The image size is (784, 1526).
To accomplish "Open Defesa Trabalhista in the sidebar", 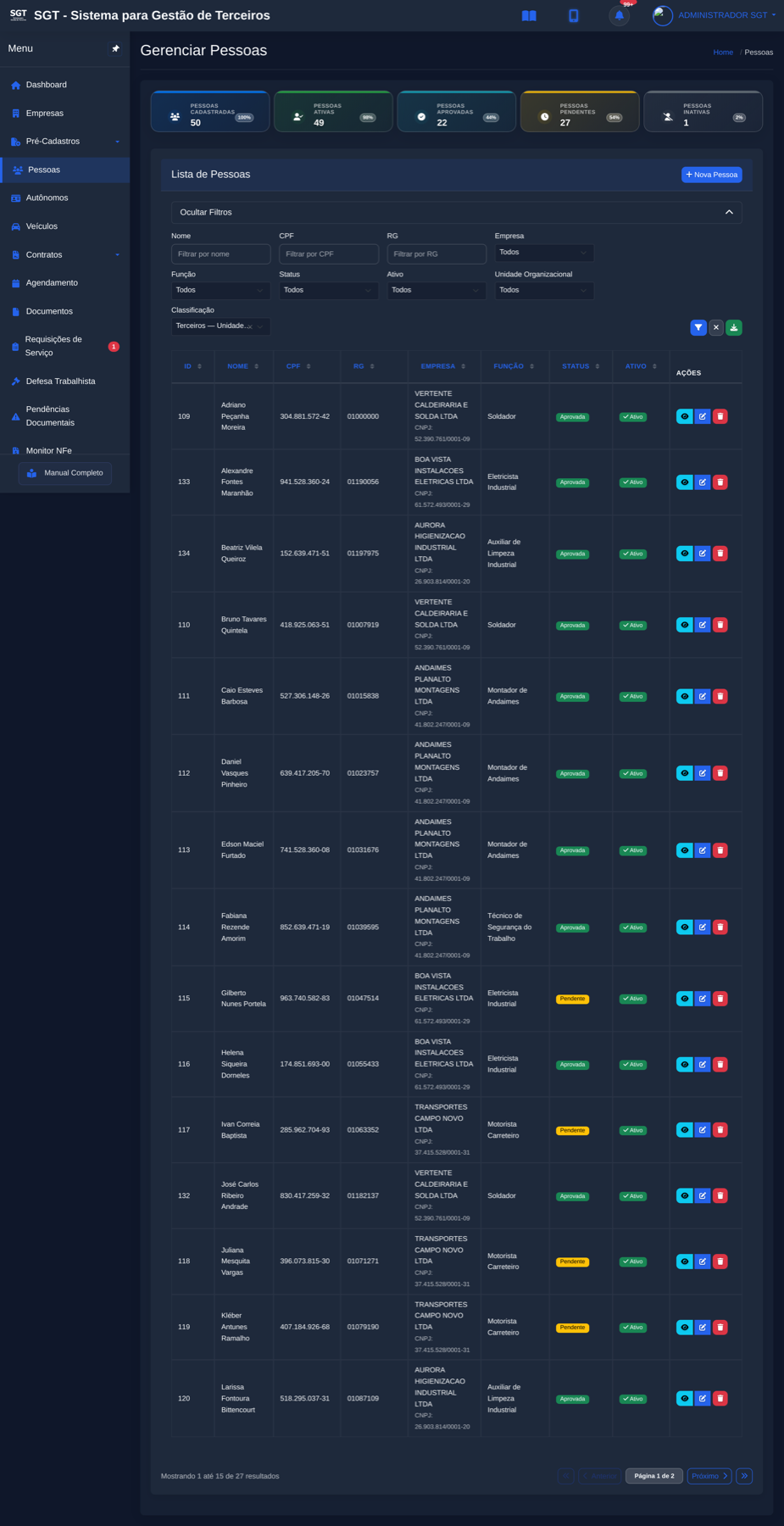I will click(x=65, y=381).
